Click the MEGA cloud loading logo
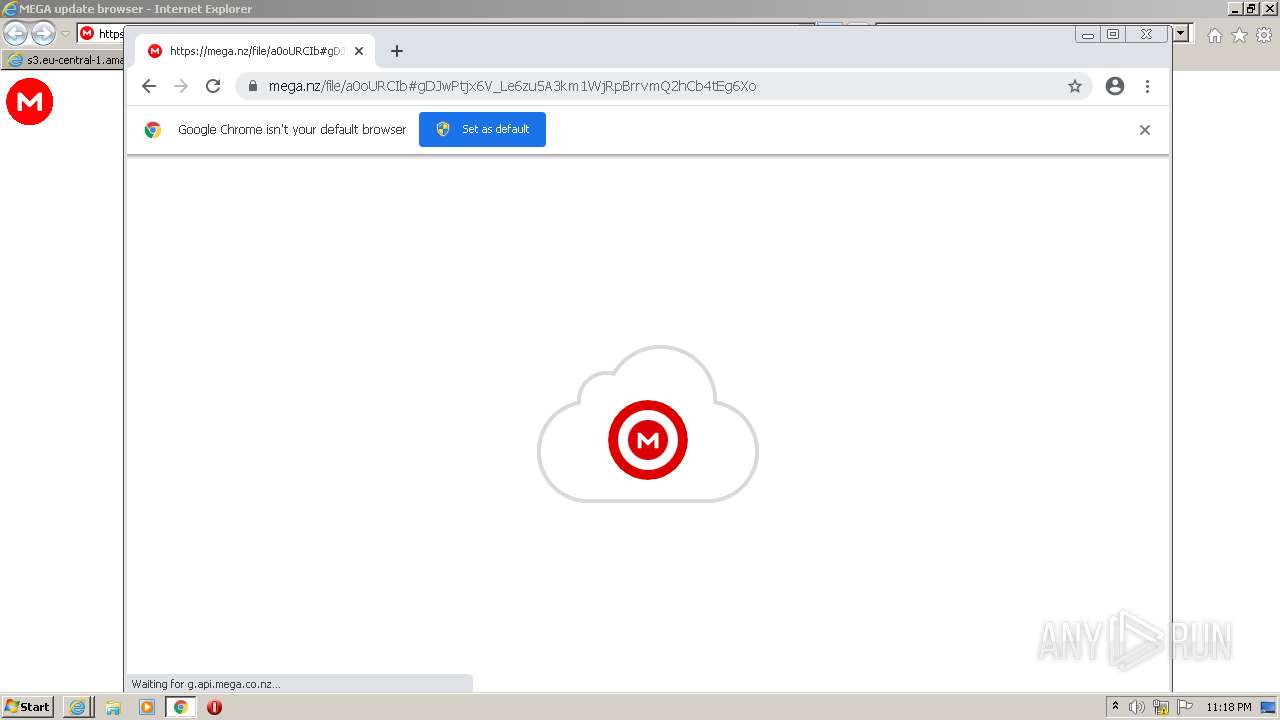 pos(648,425)
